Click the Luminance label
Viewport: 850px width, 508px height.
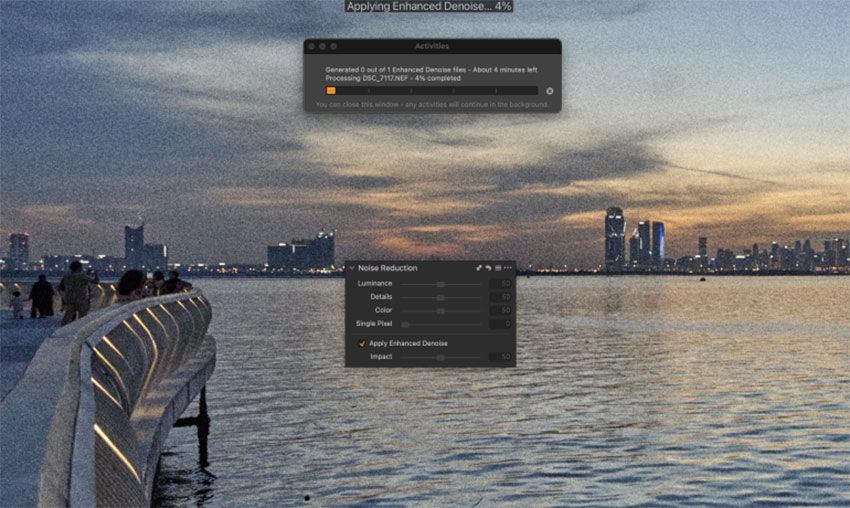[375, 284]
